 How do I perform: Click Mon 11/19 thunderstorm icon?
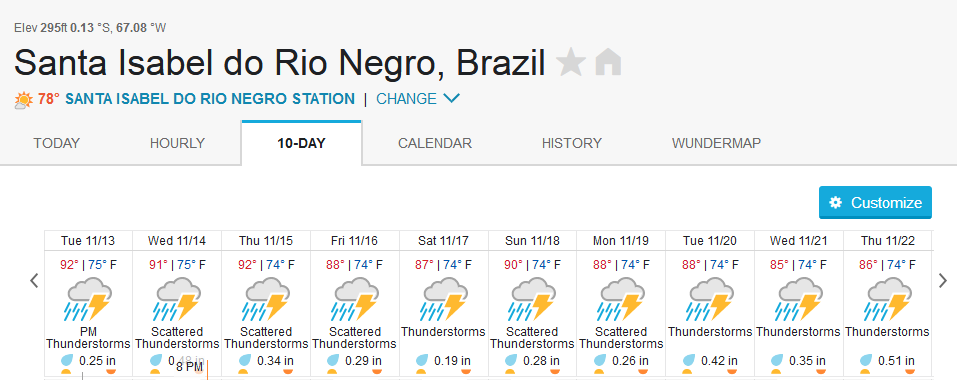tap(621, 299)
